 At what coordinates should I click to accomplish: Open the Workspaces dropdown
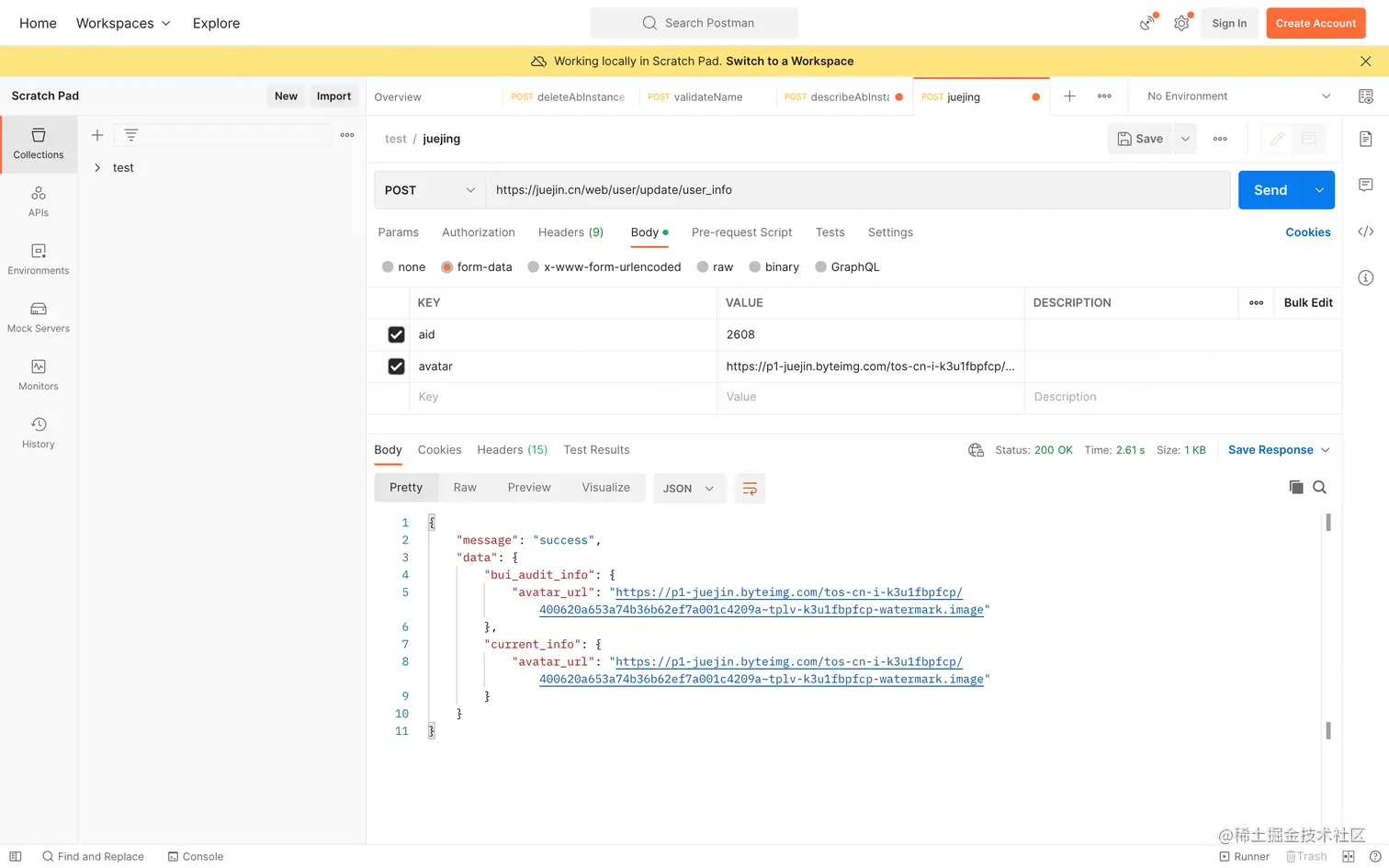tap(123, 23)
